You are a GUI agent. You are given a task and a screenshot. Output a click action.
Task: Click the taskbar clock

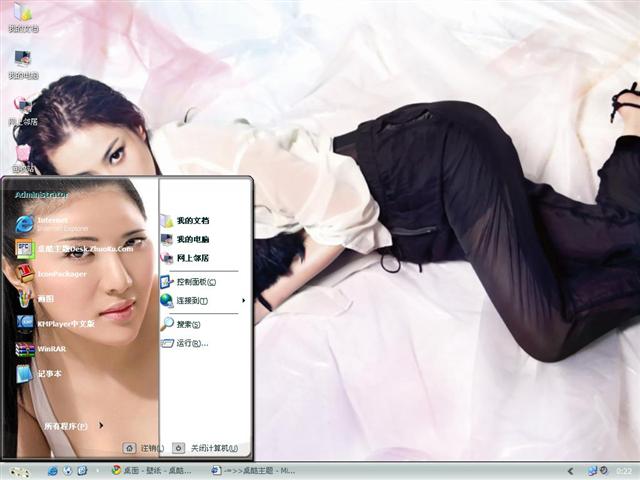pyautogui.click(x=623, y=471)
